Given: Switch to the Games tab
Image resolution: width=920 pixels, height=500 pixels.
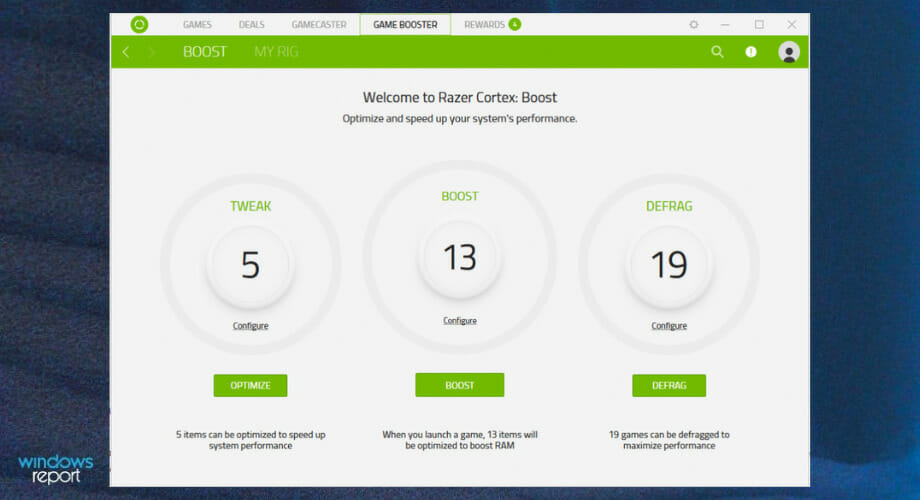Looking at the screenshot, I should point(197,25).
